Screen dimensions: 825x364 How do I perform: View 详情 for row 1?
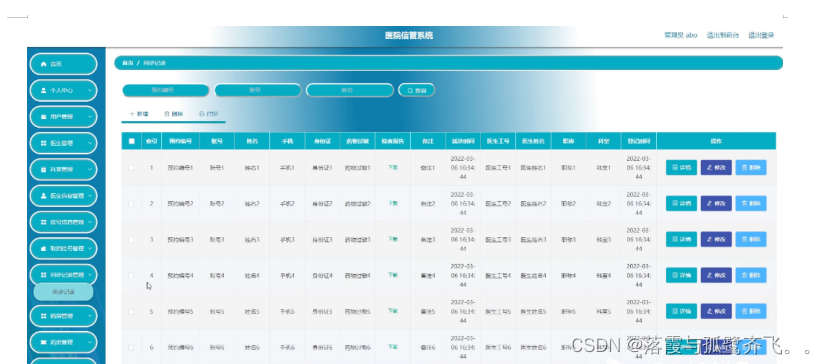point(681,168)
